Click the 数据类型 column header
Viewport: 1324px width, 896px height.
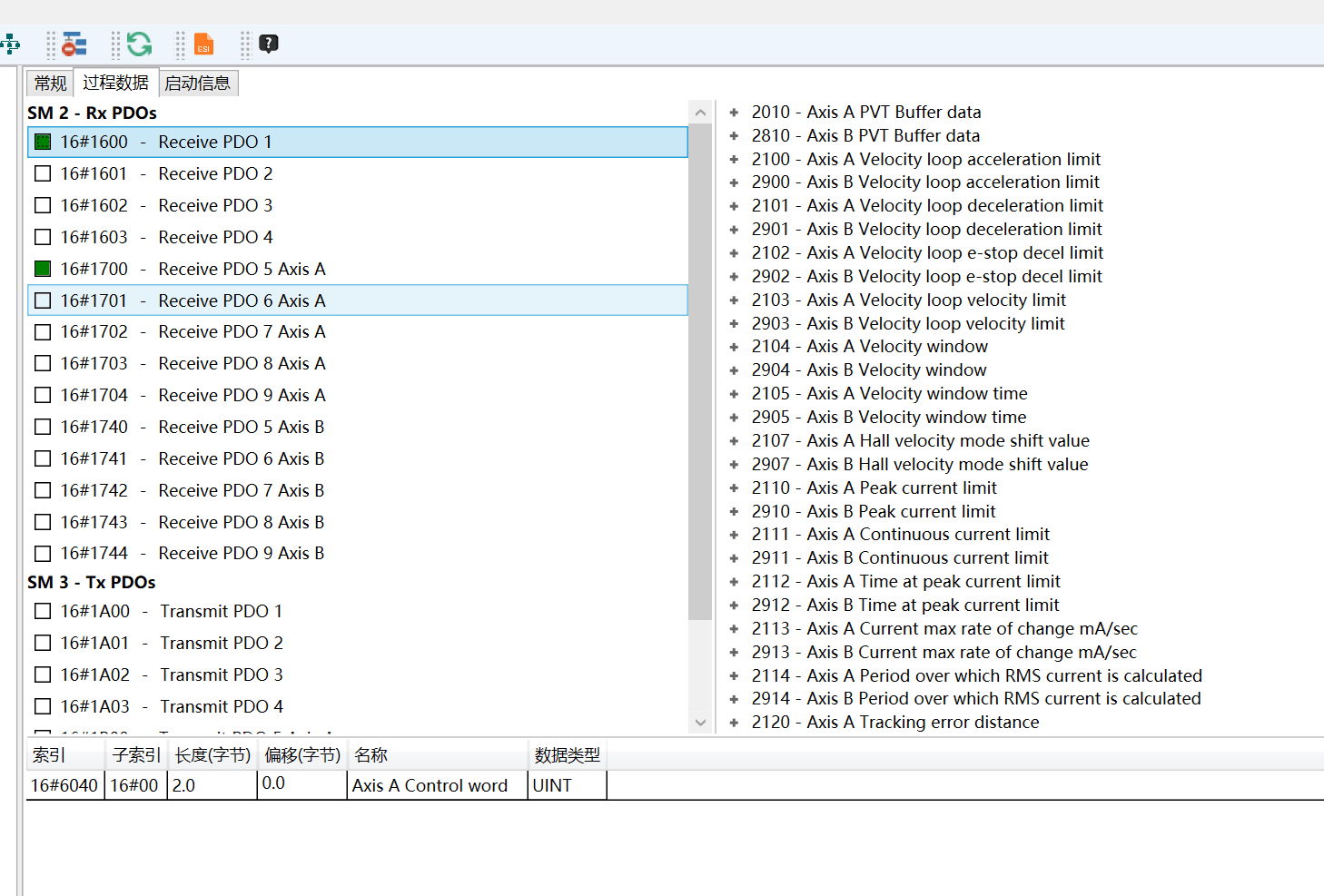(x=568, y=755)
